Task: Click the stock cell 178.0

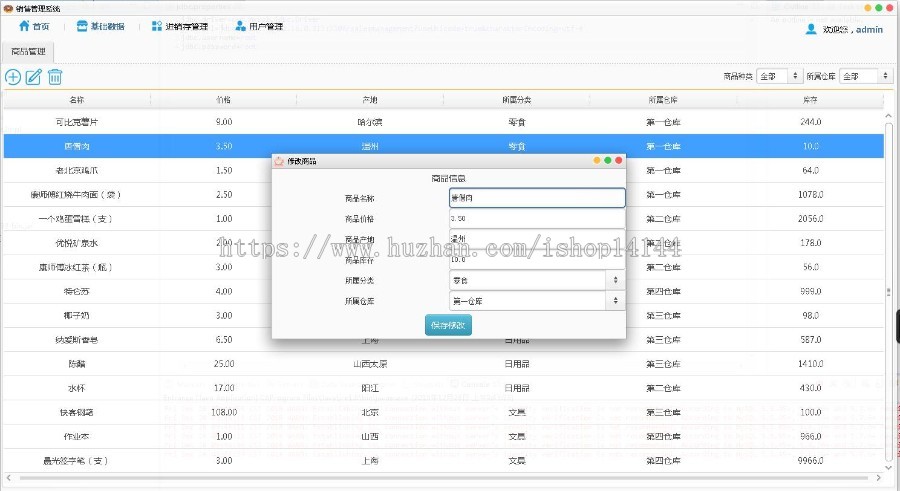Action: click(810, 243)
